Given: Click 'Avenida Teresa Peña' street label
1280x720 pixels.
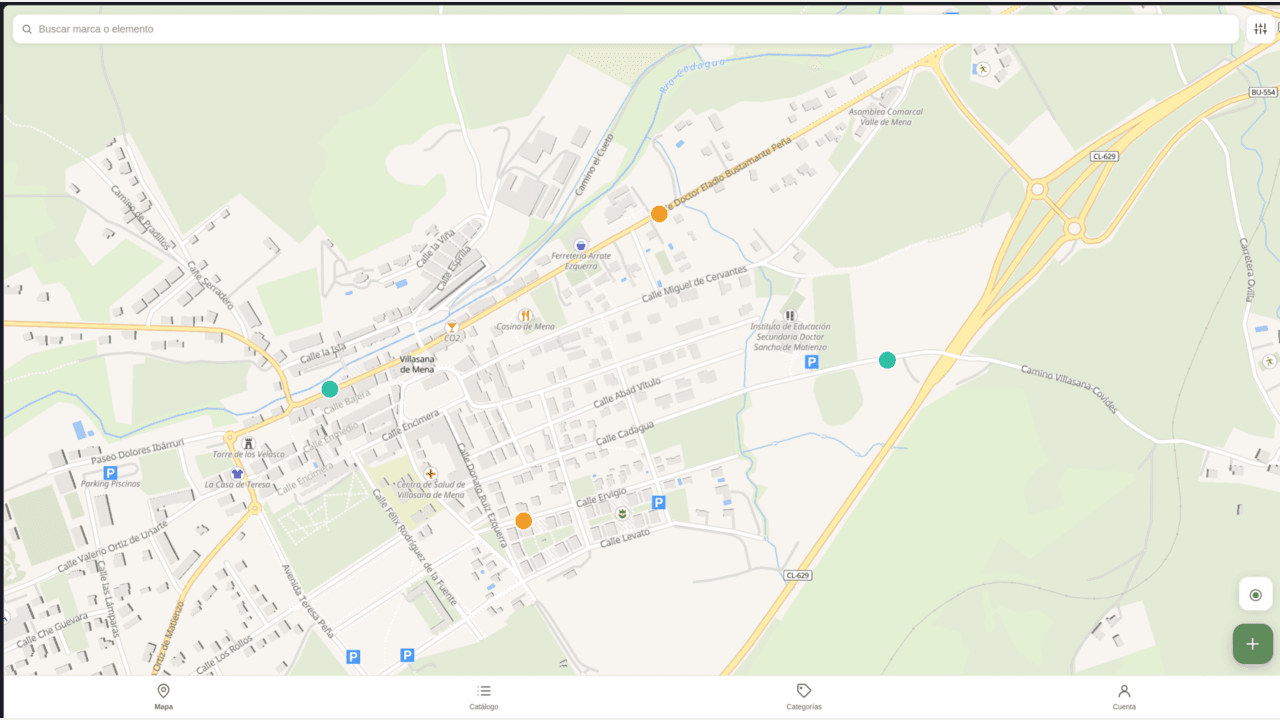Looking at the screenshot, I should pyautogui.click(x=307, y=600).
